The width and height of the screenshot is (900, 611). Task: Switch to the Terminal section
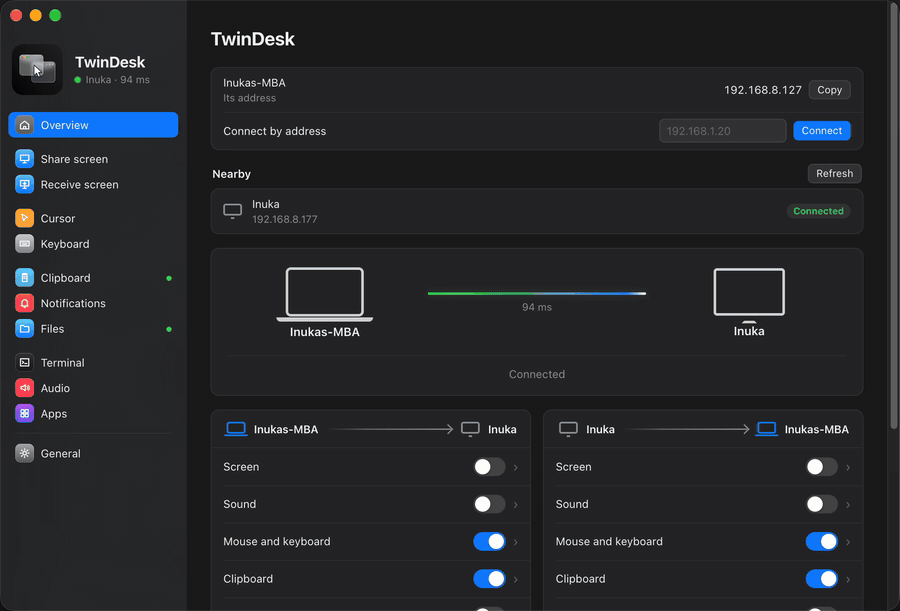coord(93,362)
